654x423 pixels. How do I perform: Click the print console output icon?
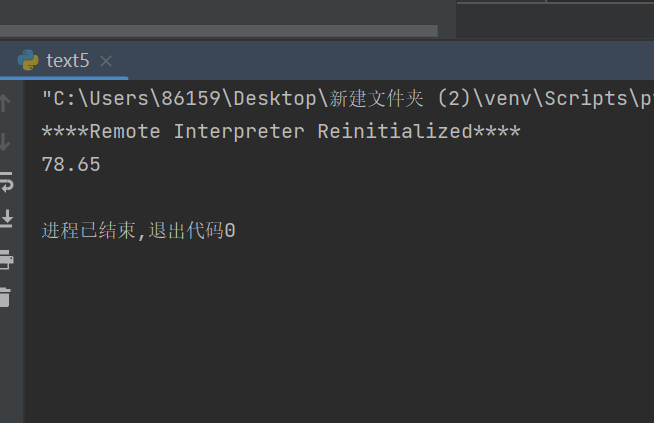click(x=6, y=259)
